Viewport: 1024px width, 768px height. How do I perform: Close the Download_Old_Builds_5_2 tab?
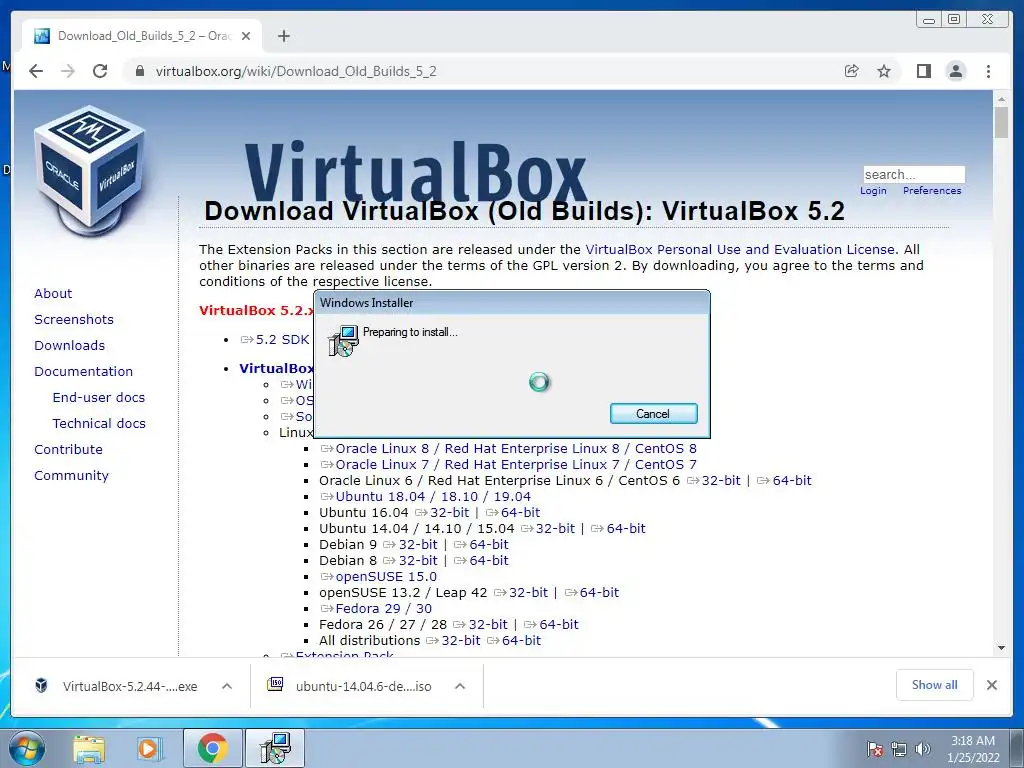coord(246,36)
